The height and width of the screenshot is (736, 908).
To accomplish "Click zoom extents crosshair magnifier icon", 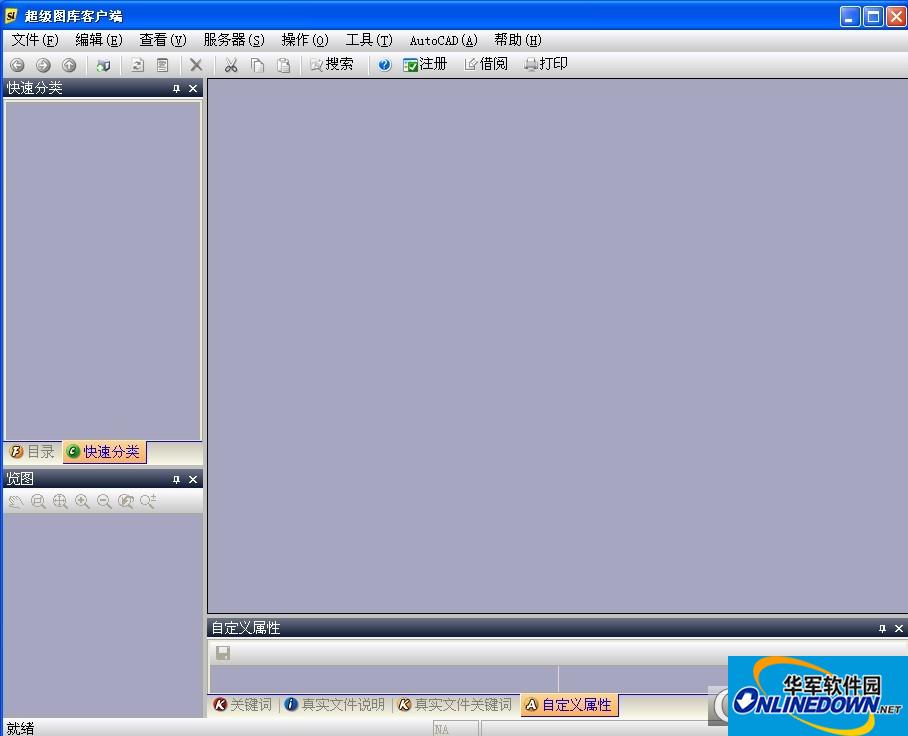I will 60,501.
